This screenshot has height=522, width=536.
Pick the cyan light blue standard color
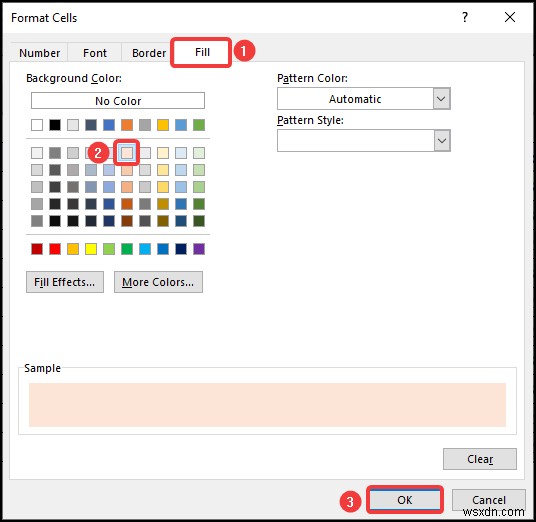(x=145, y=249)
